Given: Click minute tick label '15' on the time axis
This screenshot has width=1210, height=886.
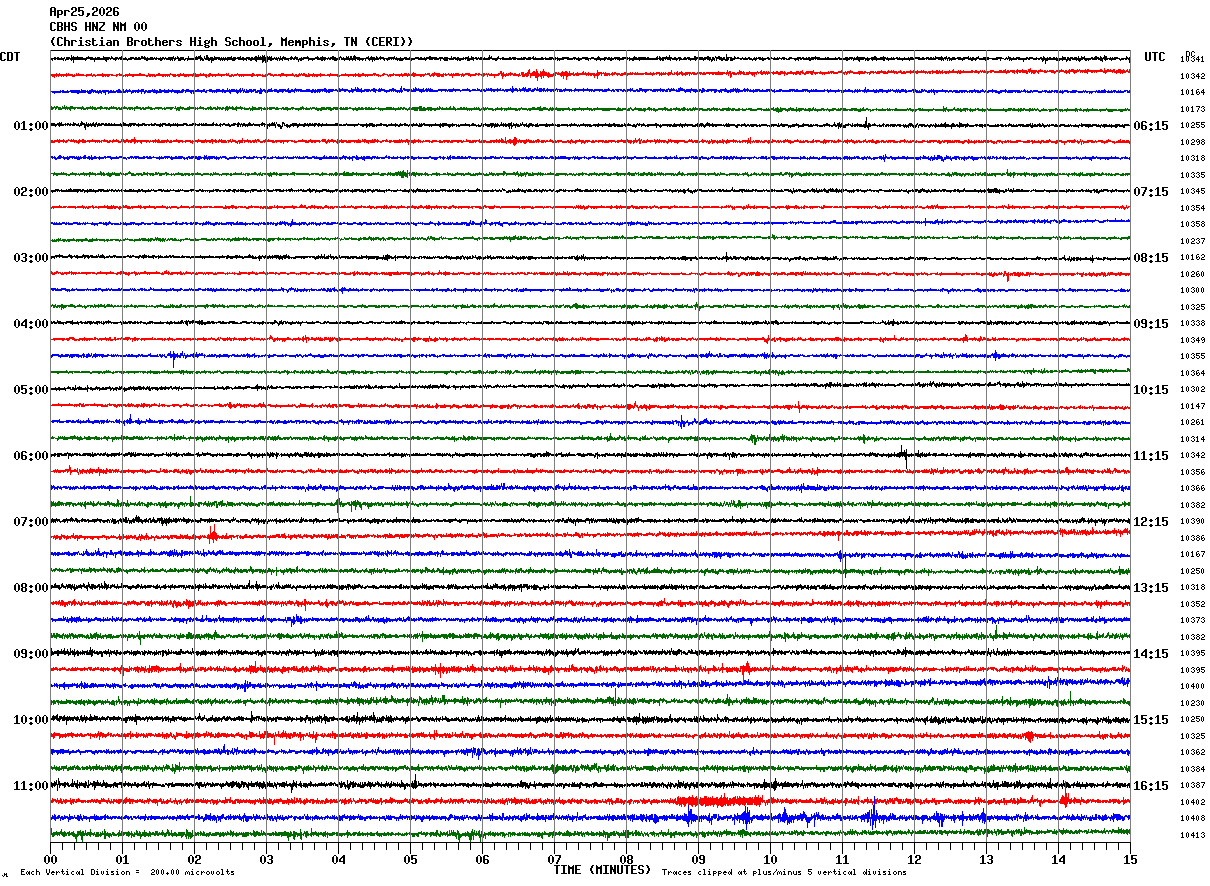Looking at the screenshot, I should point(1130,859).
